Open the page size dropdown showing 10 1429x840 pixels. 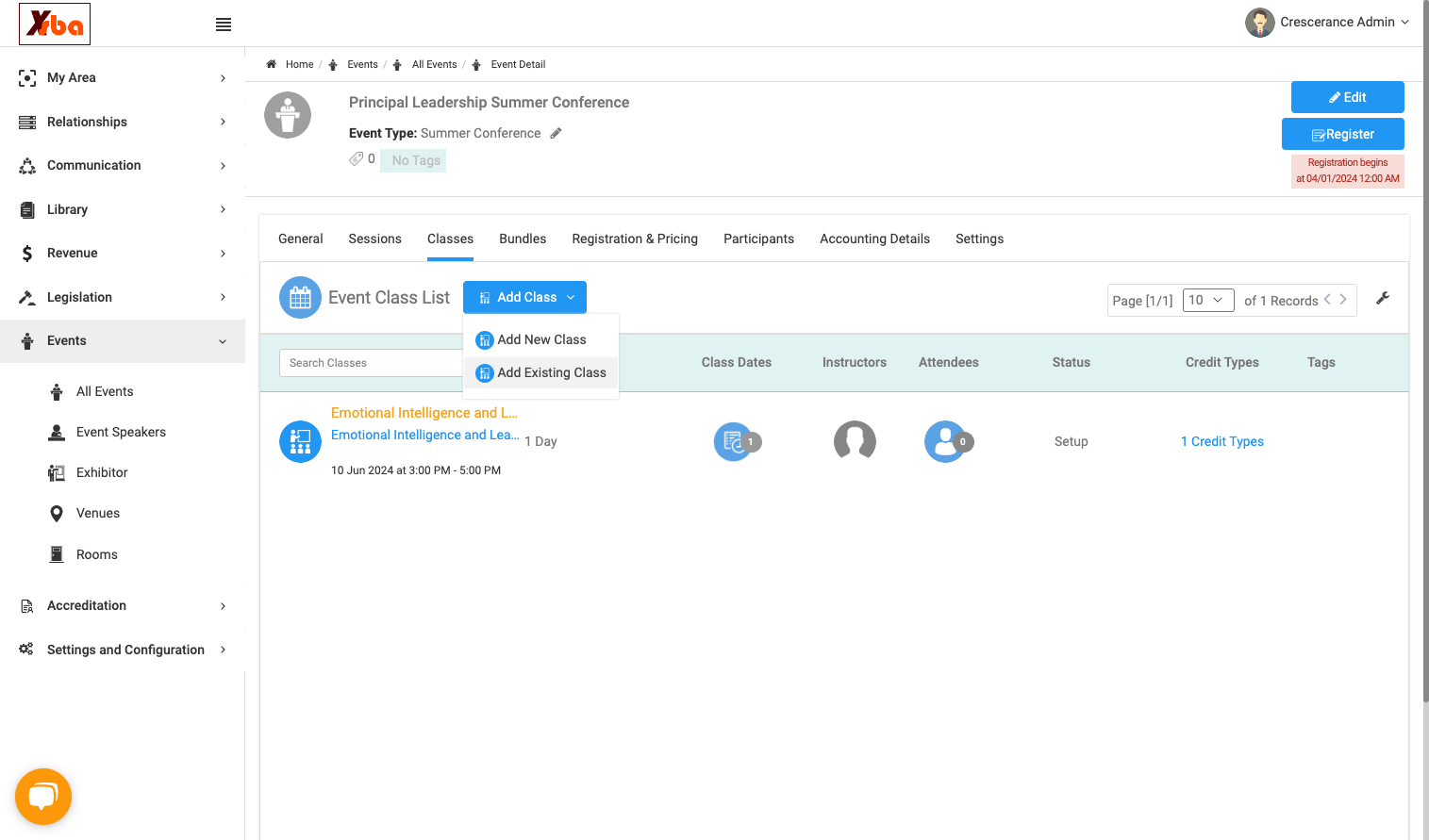tap(1208, 300)
